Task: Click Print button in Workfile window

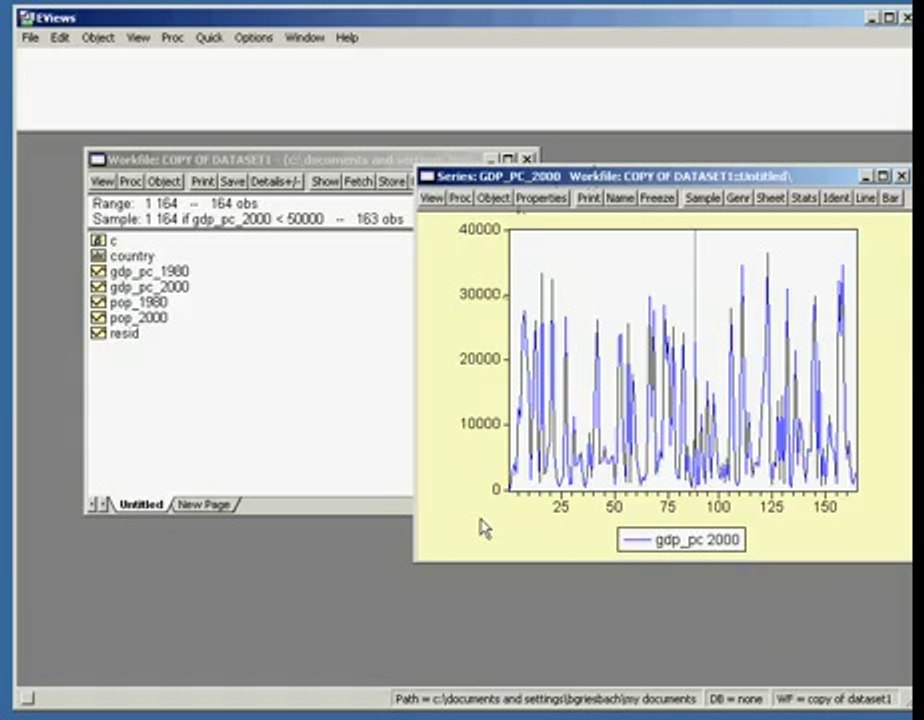Action: 203,181
